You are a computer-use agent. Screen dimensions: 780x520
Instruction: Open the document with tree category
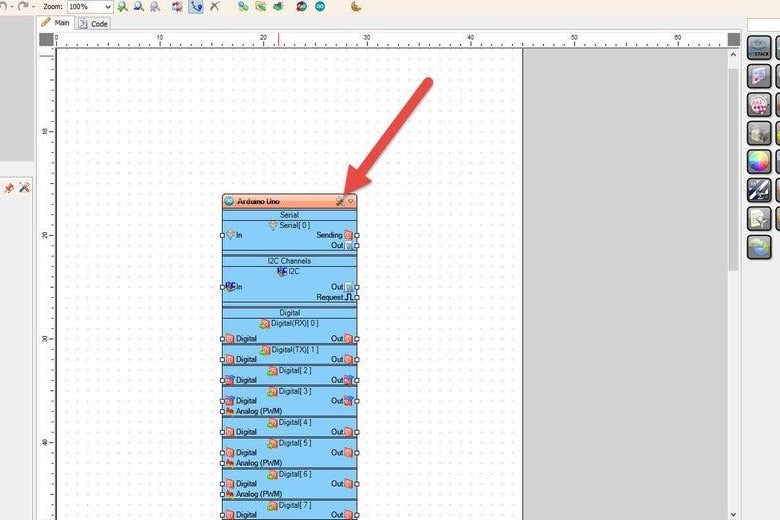(x=759, y=218)
